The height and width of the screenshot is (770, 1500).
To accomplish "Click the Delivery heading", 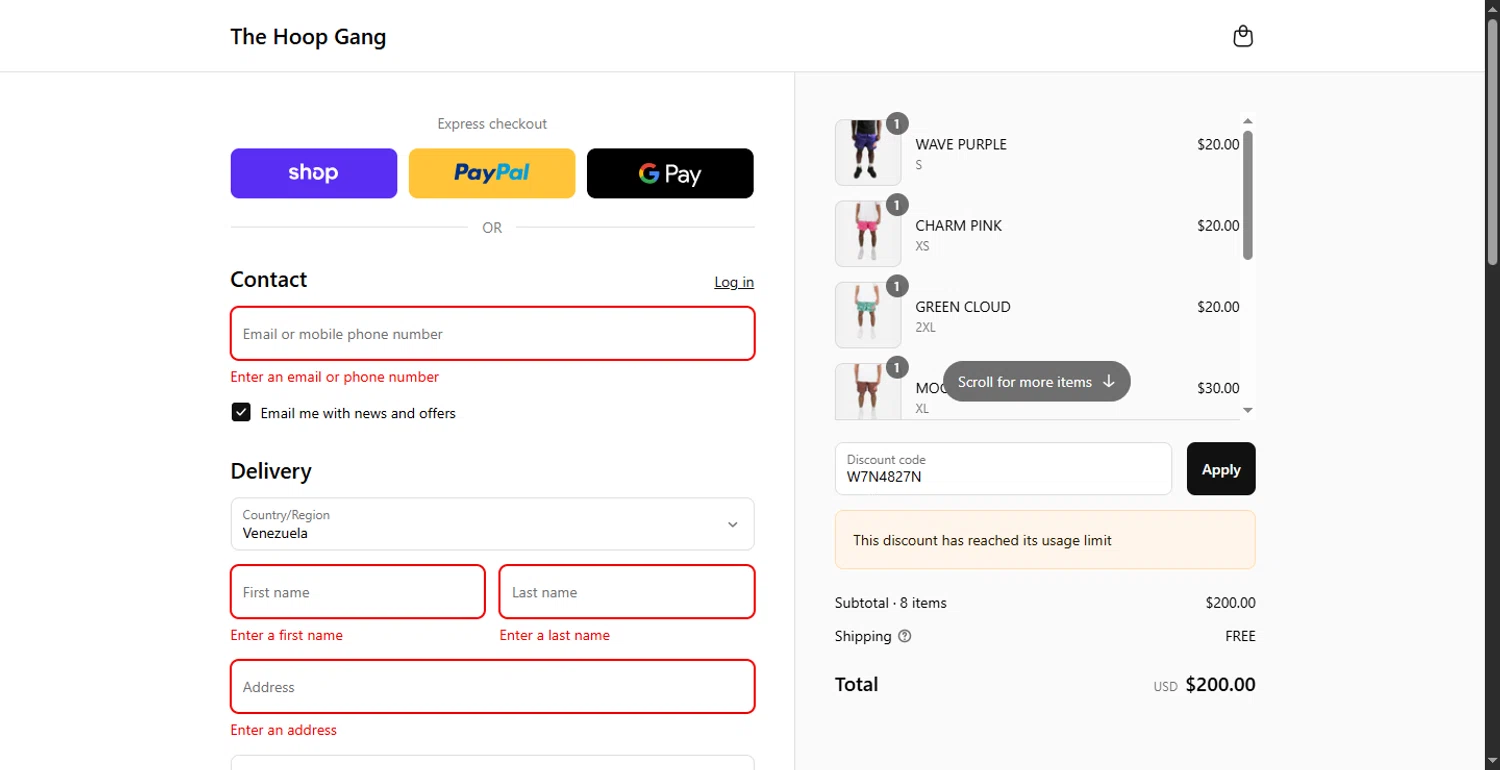I will 271,471.
